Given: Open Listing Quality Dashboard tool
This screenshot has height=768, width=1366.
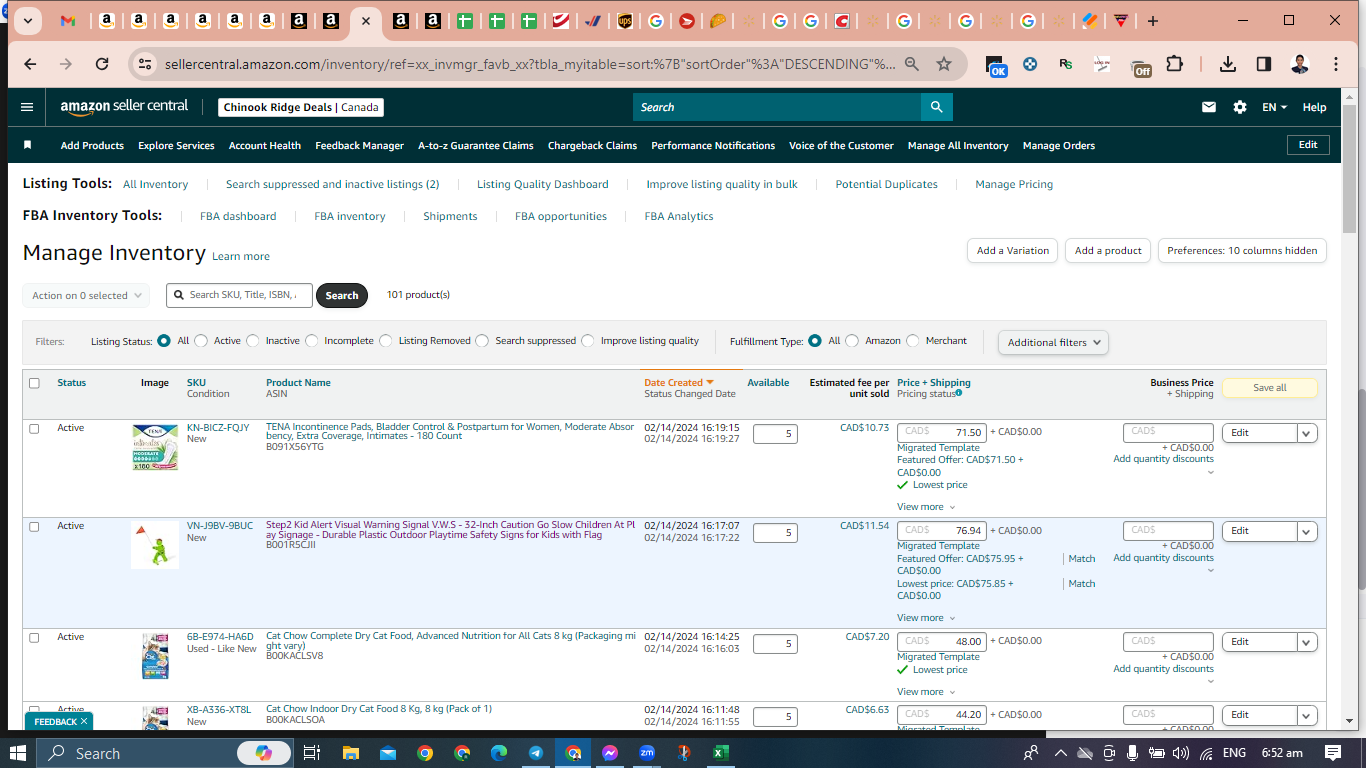Looking at the screenshot, I should (543, 184).
